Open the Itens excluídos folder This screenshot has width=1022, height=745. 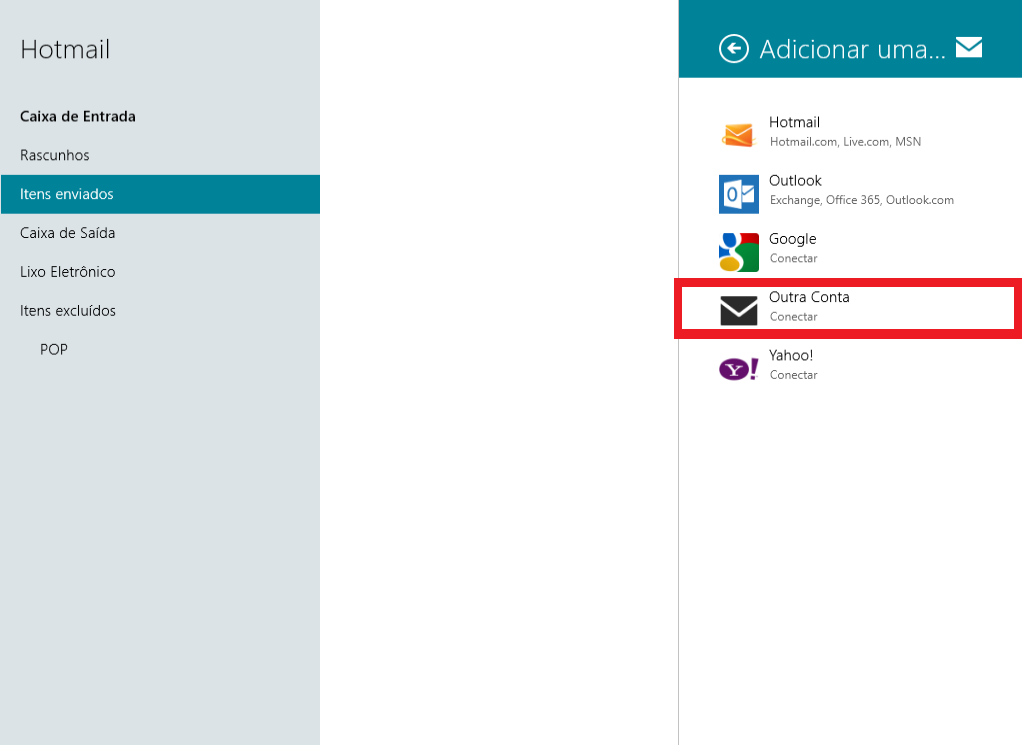[x=68, y=311]
